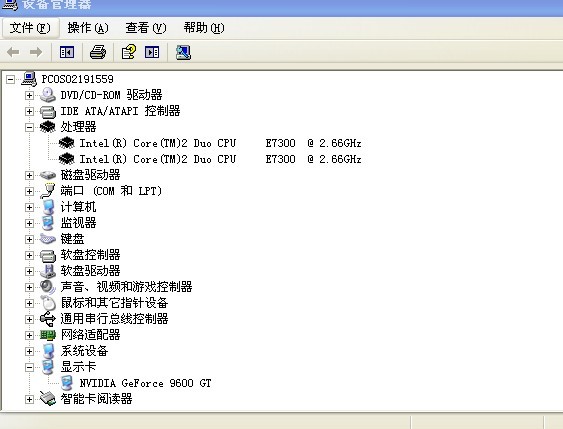This screenshot has width=563, height=429.
Task: Select the 网络适配器 label
Action: 90,335
